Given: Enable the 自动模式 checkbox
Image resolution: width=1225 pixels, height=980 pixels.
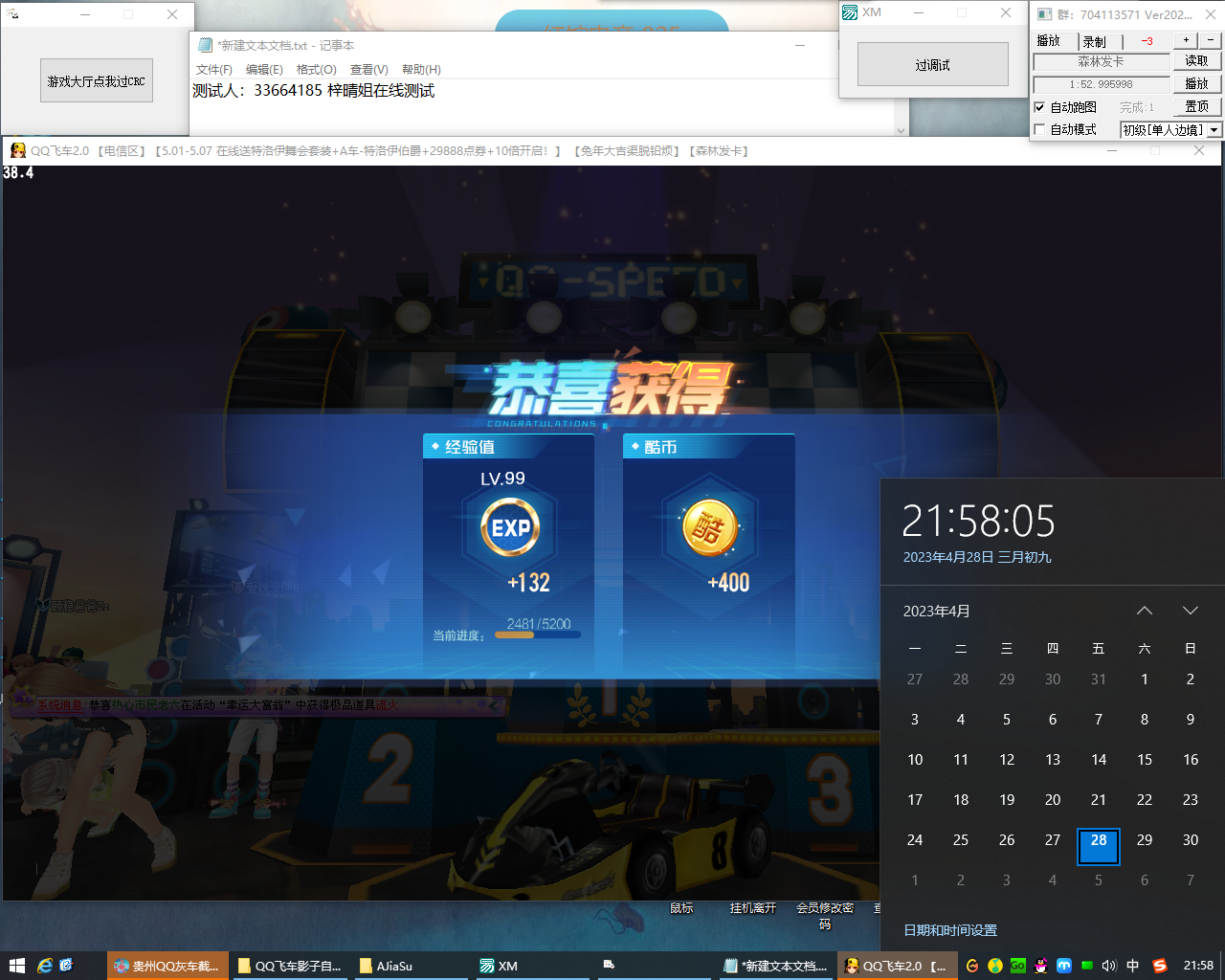Looking at the screenshot, I should [1040, 129].
